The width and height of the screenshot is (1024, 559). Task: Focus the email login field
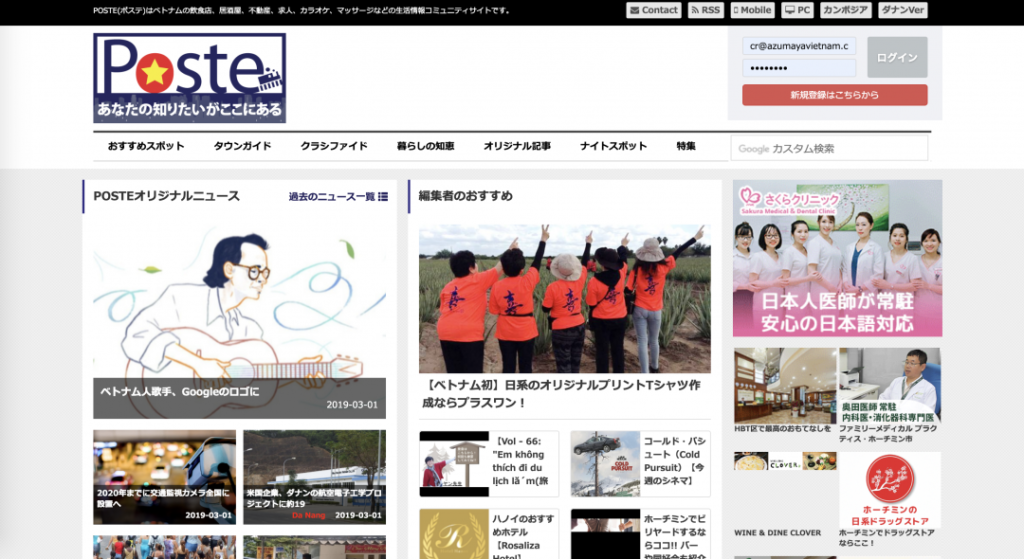click(799, 46)
